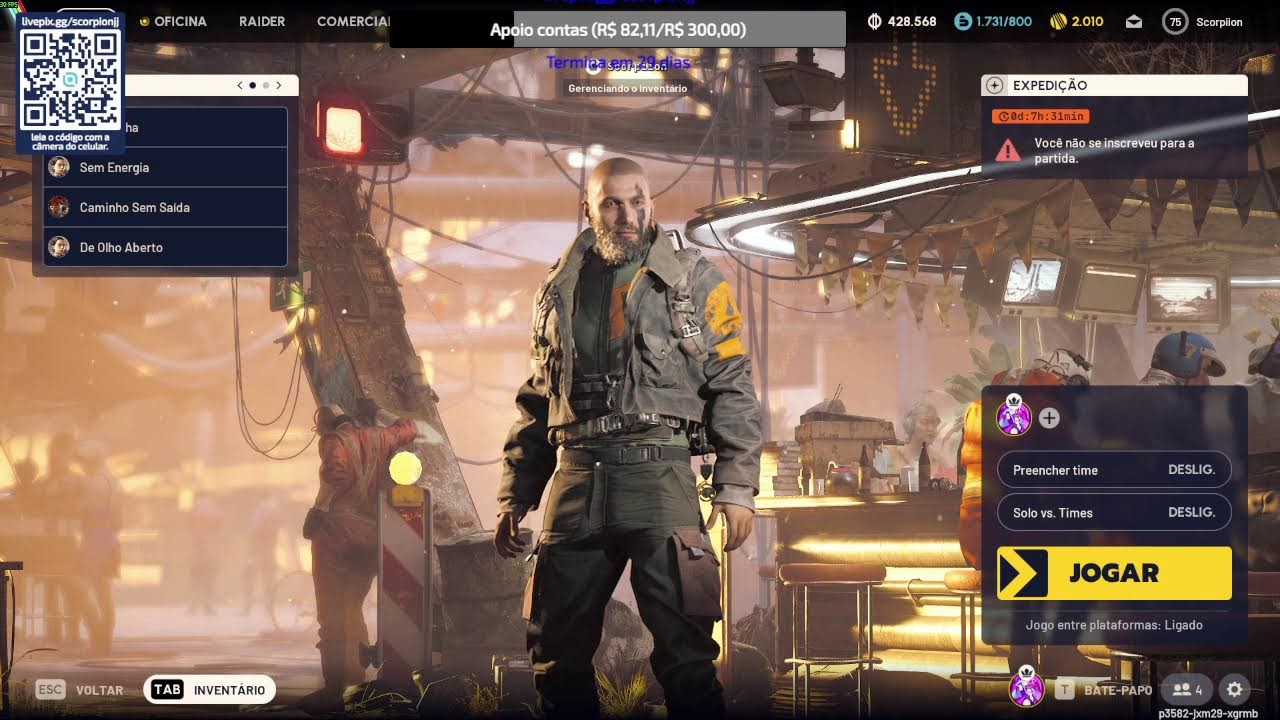The width and height of the screenshot is (1280, 720).
Task: Click the 1.731/800 stash value
Action: tap(1004, 21)
